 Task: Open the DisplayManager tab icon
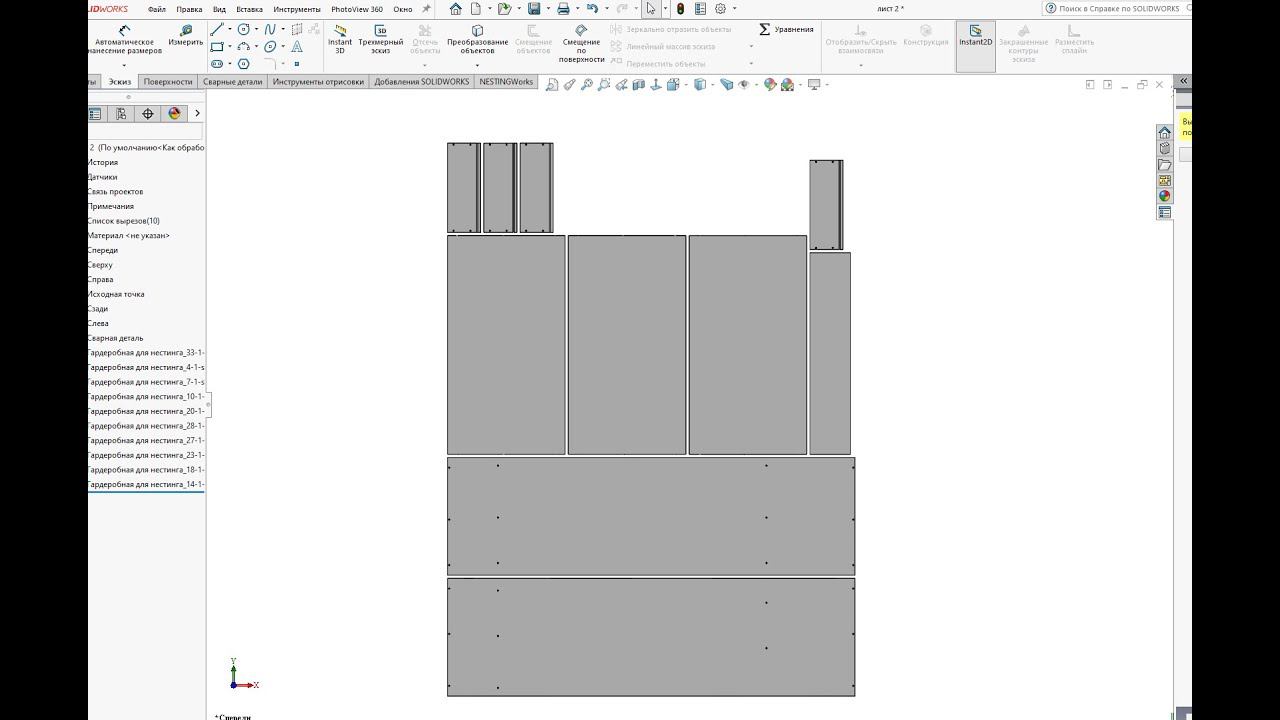coord(175,114)
